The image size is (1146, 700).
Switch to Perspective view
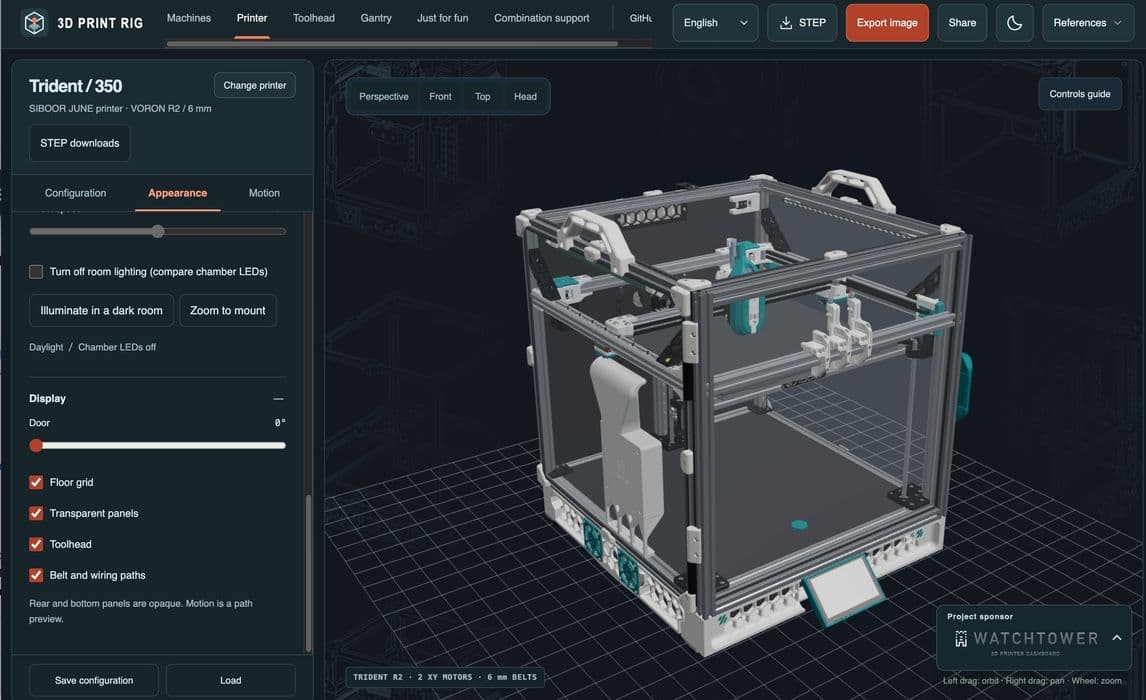click(x=384, y=96)
